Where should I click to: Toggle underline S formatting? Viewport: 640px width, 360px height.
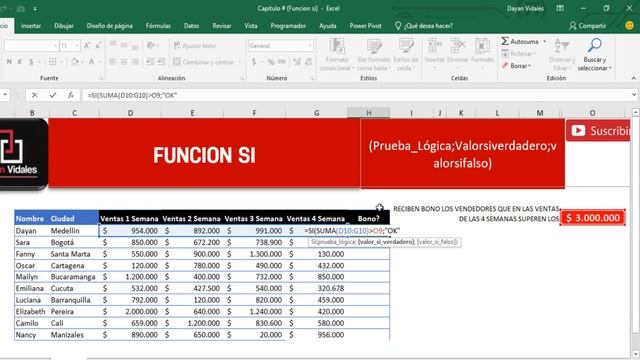point(31,62)
